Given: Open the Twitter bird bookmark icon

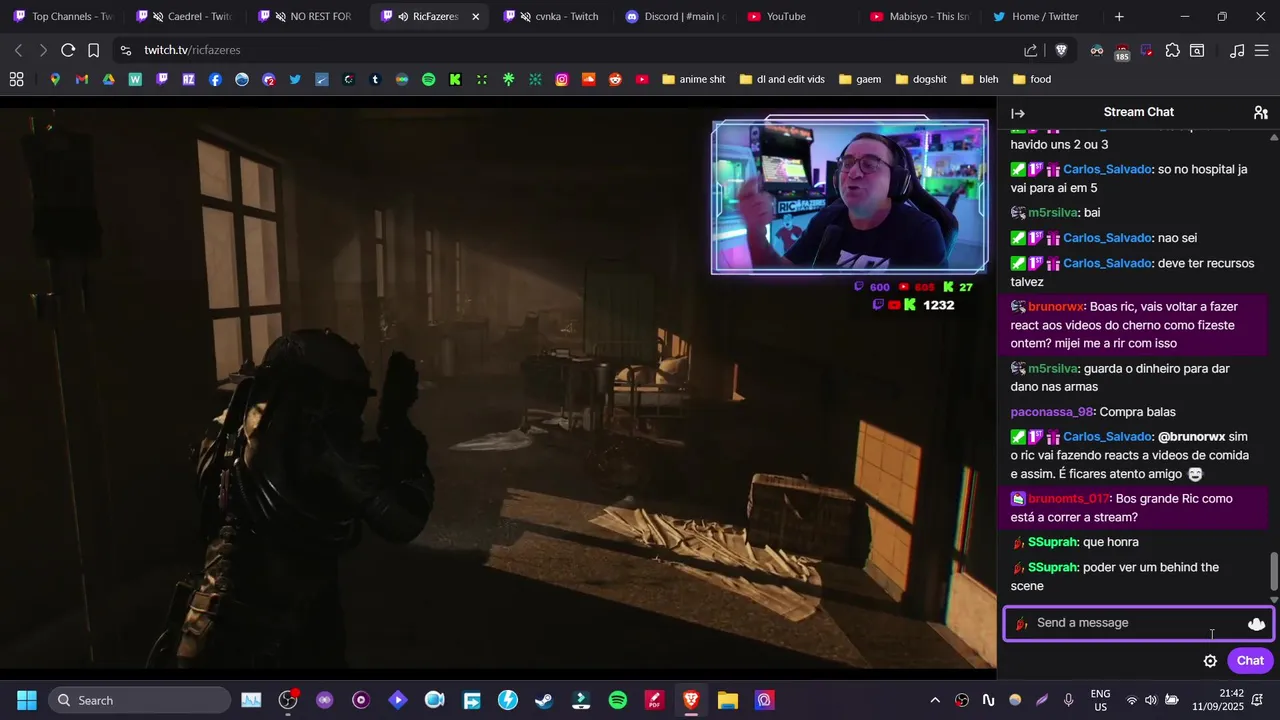Looking at the screenshot, I should tap(295, 79).
